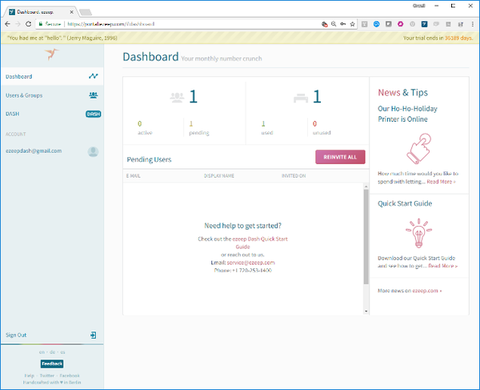
Task: Click Read More under Holiday Printer news
Action: [441, 182]
